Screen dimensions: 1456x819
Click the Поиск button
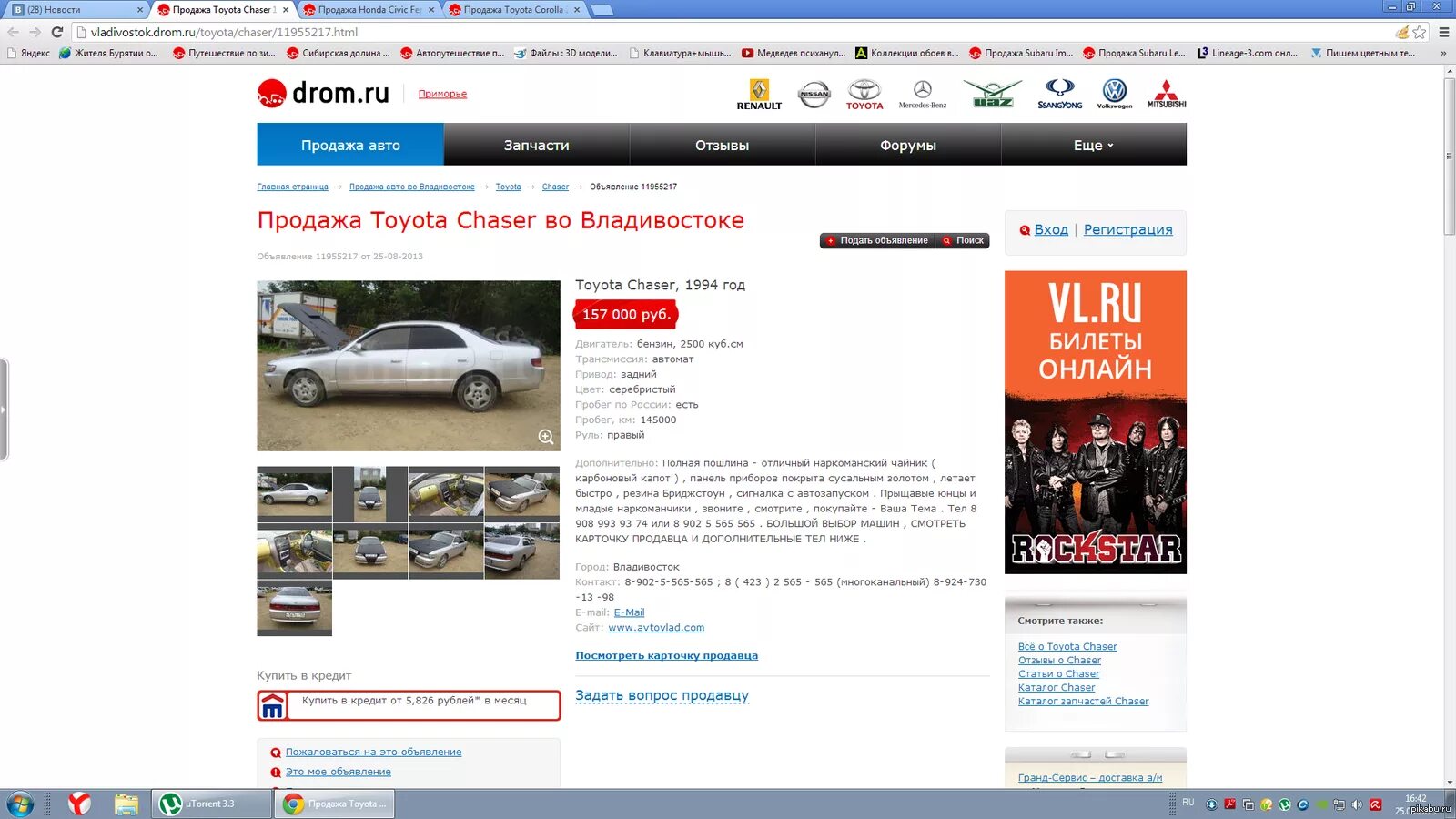(964, 240)
